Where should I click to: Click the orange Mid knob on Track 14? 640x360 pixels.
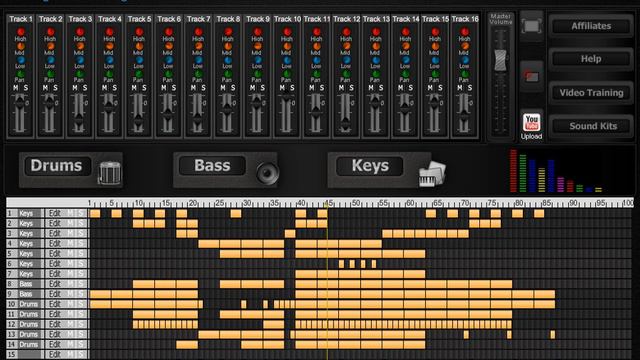(405, 46)
